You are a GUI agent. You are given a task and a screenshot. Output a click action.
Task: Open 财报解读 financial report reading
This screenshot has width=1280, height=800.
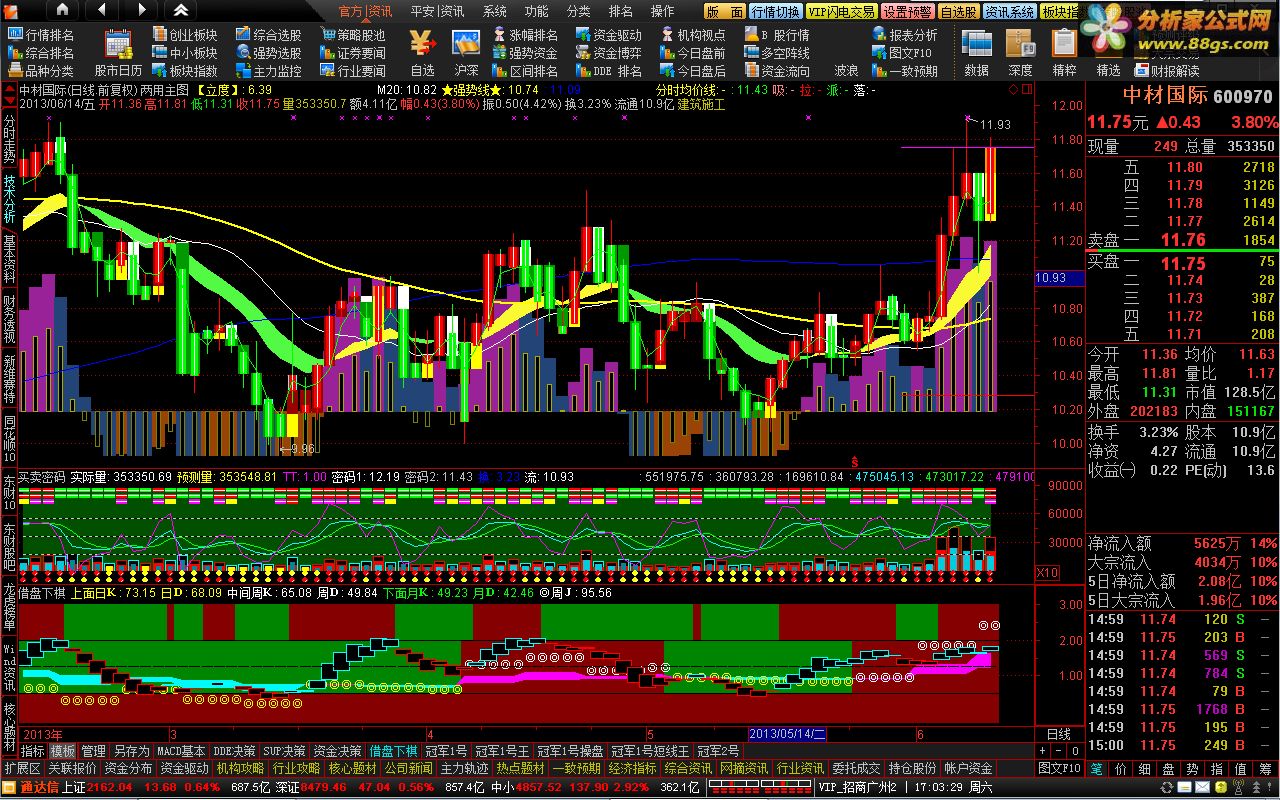(1167, 71)
